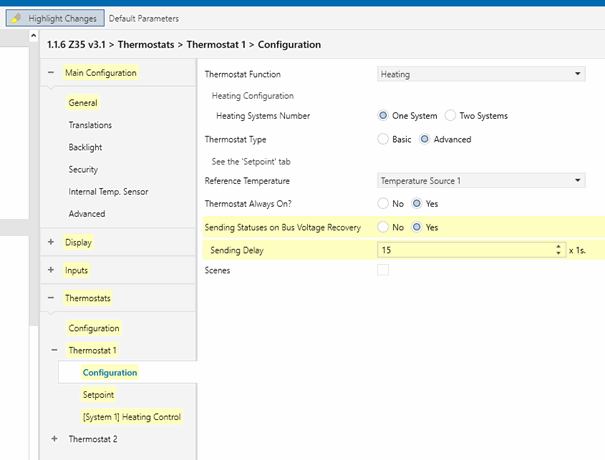Screen dimensions: 605x460
Task: Click the breadcrumb path header text
Action: tap(184, 45)
